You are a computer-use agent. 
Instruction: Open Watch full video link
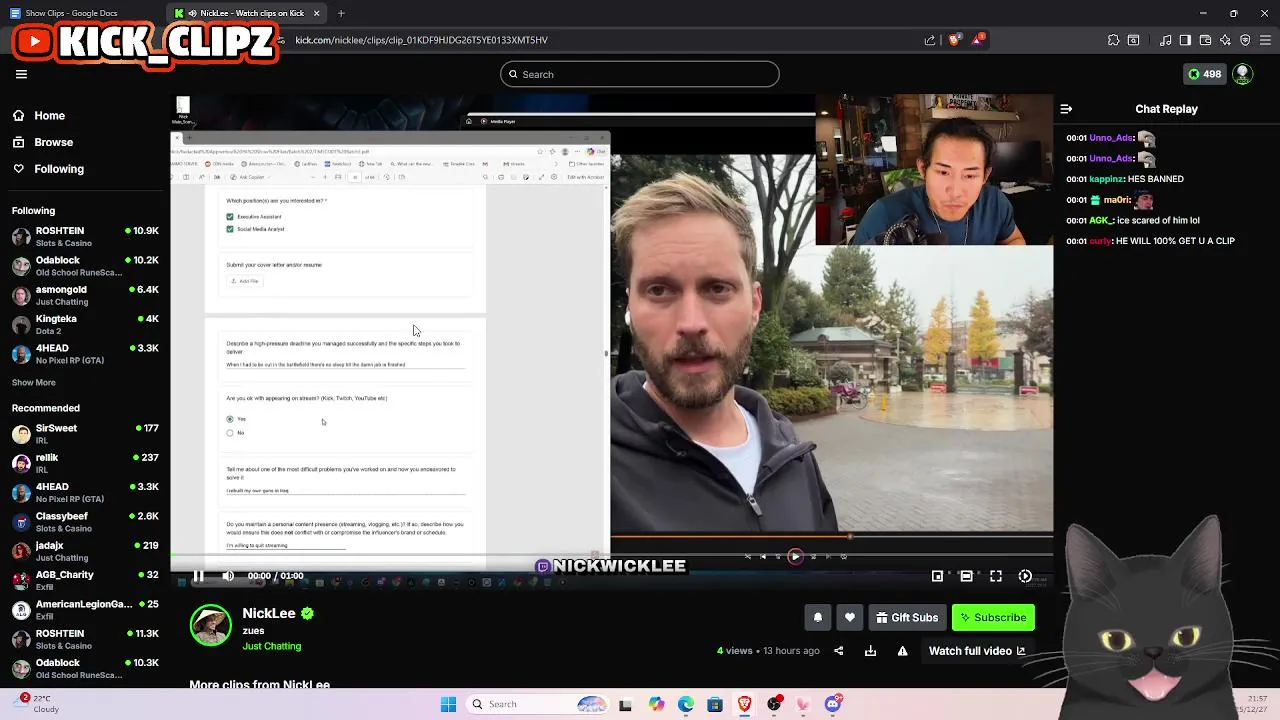(x=977, y=651)
